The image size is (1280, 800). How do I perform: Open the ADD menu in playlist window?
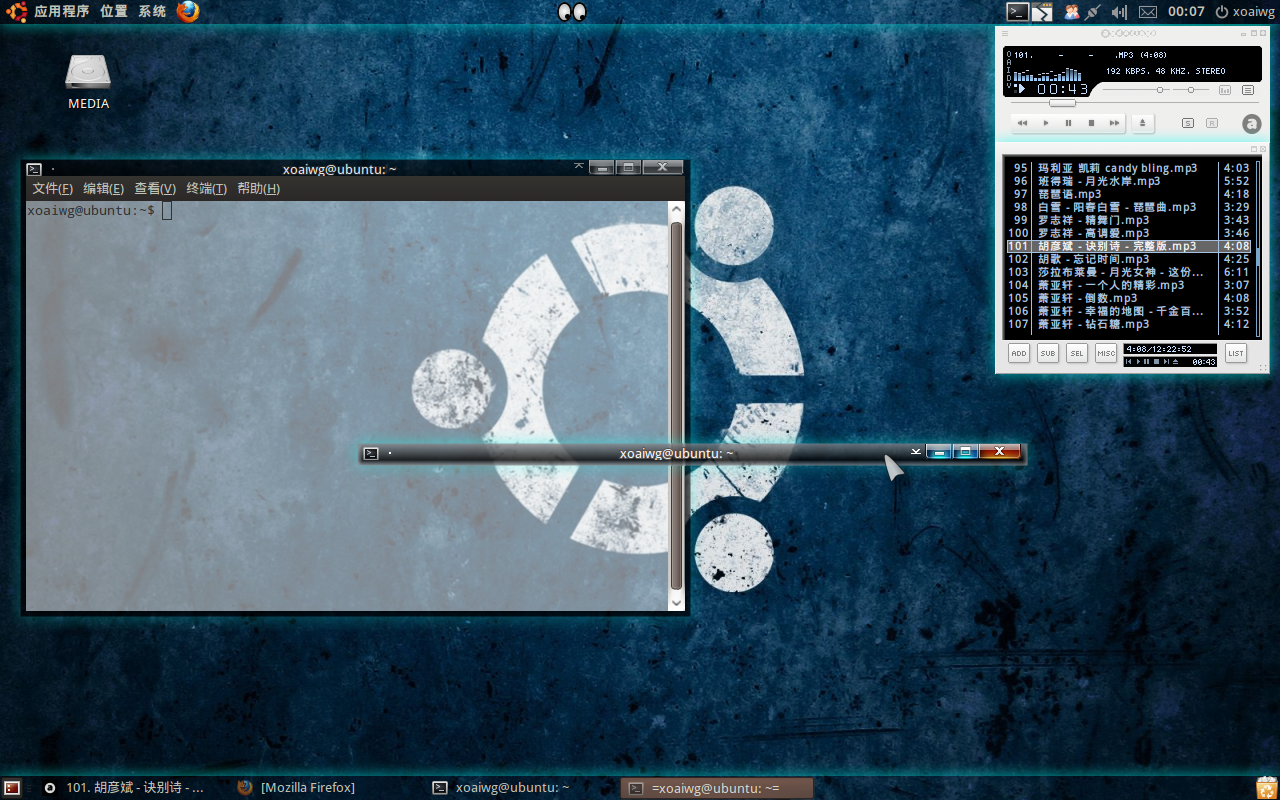(x=1019, y=353)
